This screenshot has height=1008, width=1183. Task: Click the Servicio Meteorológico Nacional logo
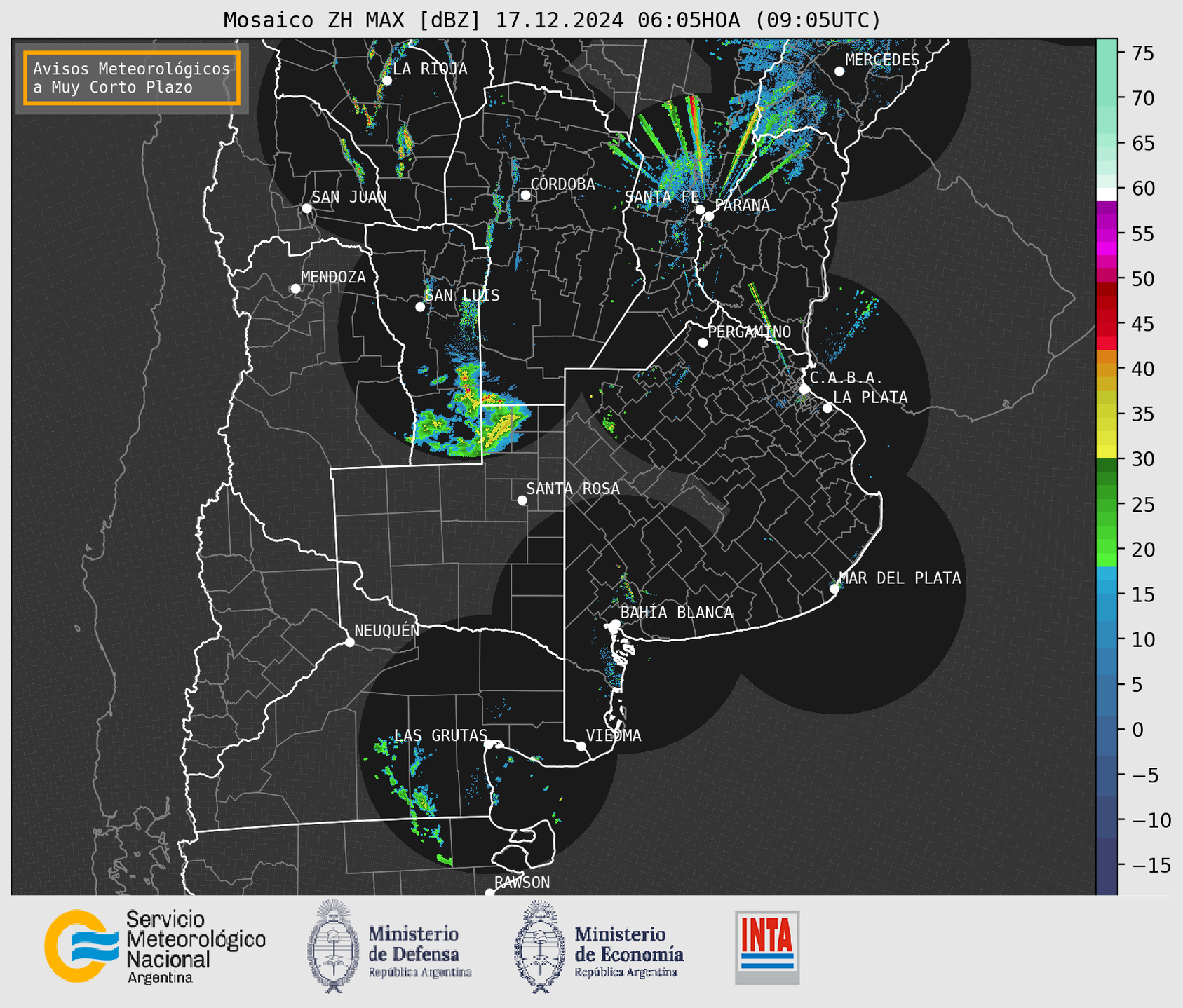click(155, 946)
